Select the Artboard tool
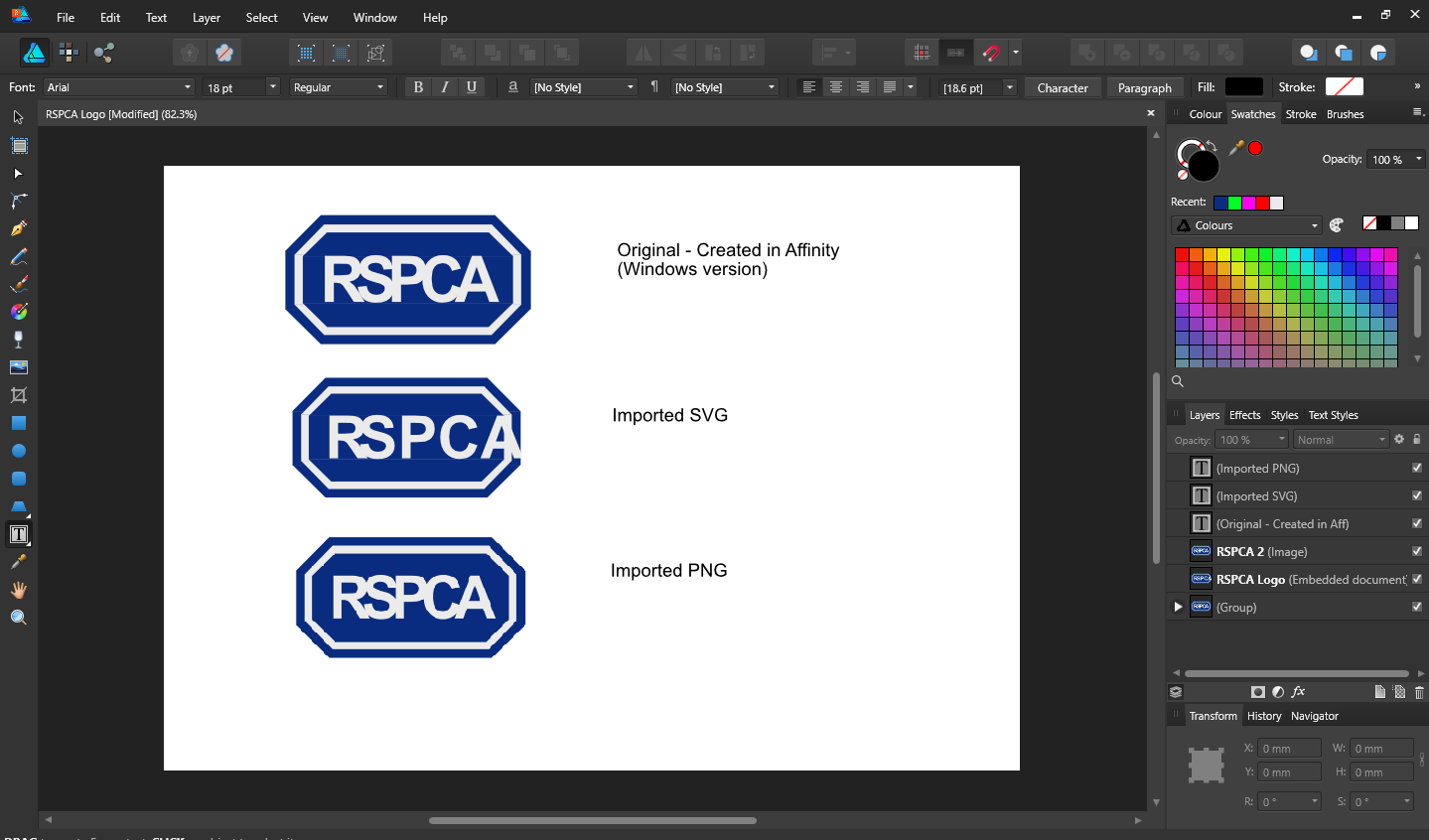 (18, 145)
